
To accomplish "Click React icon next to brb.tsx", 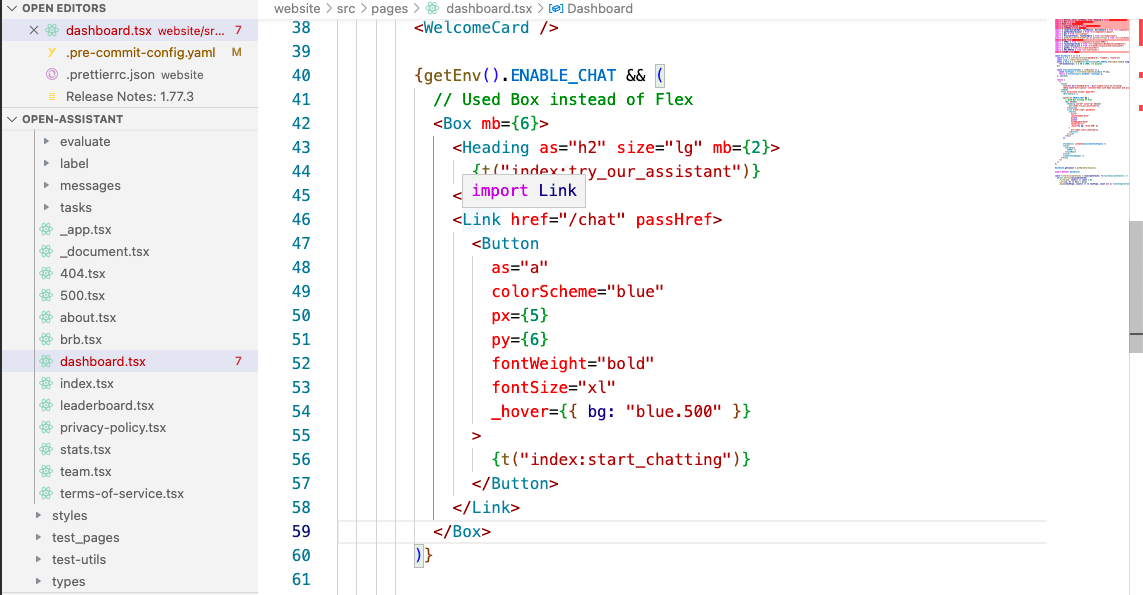I will pyautogui.click(x=47, y=339).
